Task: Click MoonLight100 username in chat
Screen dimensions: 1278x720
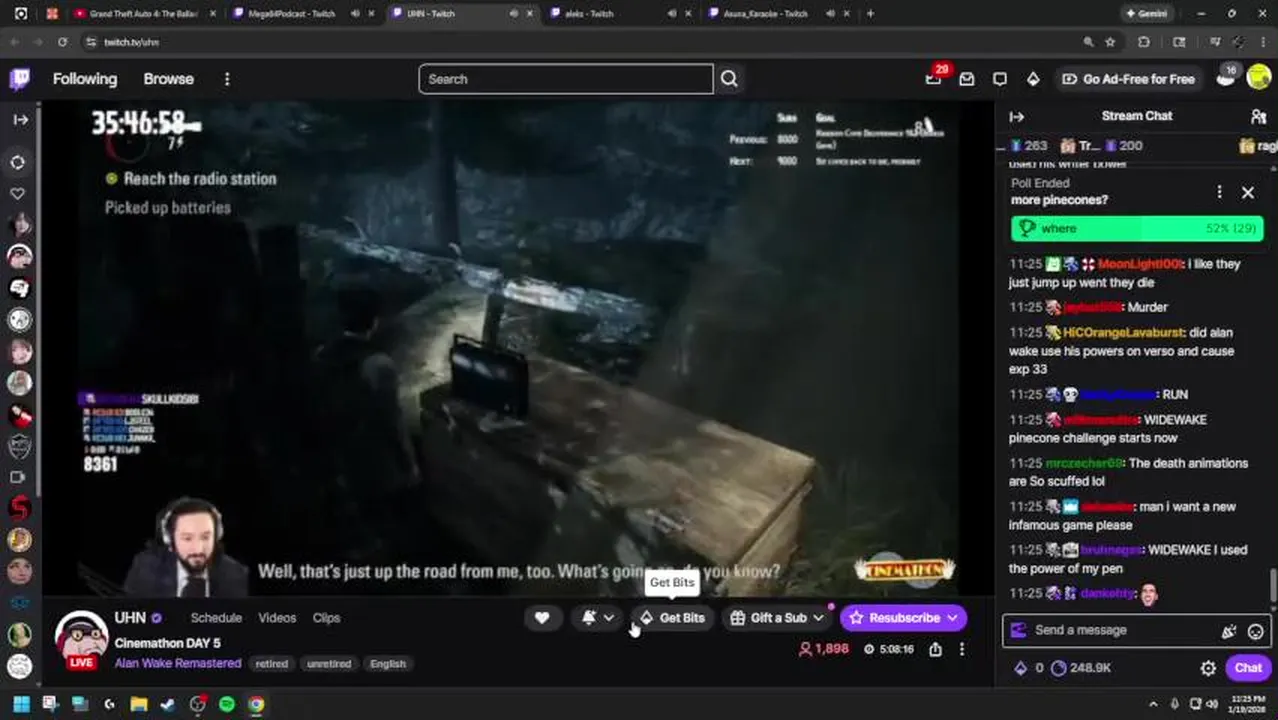Action: pos(1139,264)
